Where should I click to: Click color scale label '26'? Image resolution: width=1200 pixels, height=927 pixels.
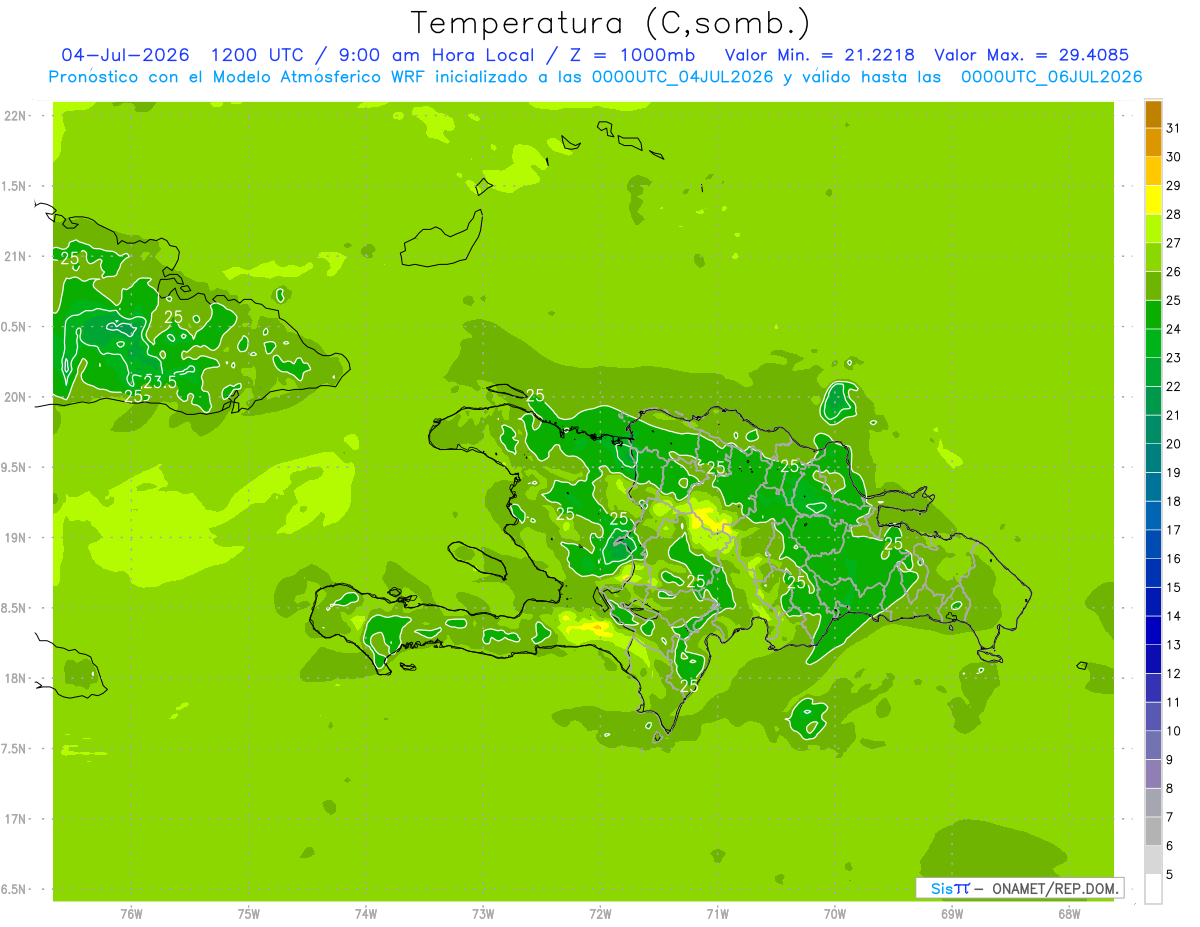point(1173,272)
